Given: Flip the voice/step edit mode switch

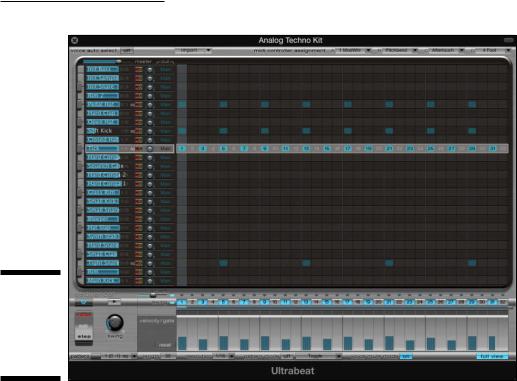Looking at the screenshot, I should (x=84, y=329).
